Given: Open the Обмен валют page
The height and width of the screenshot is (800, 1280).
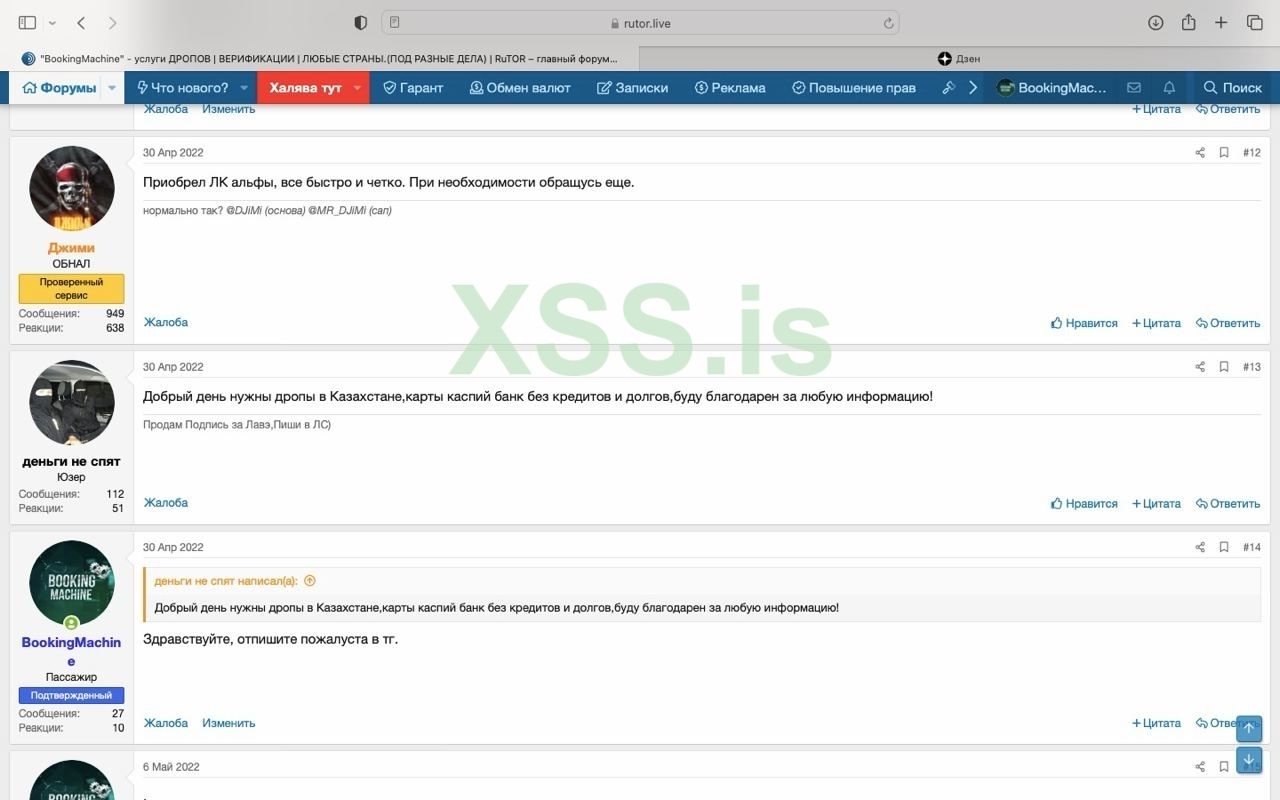Looking at the screenshot, I should (520, 88).
